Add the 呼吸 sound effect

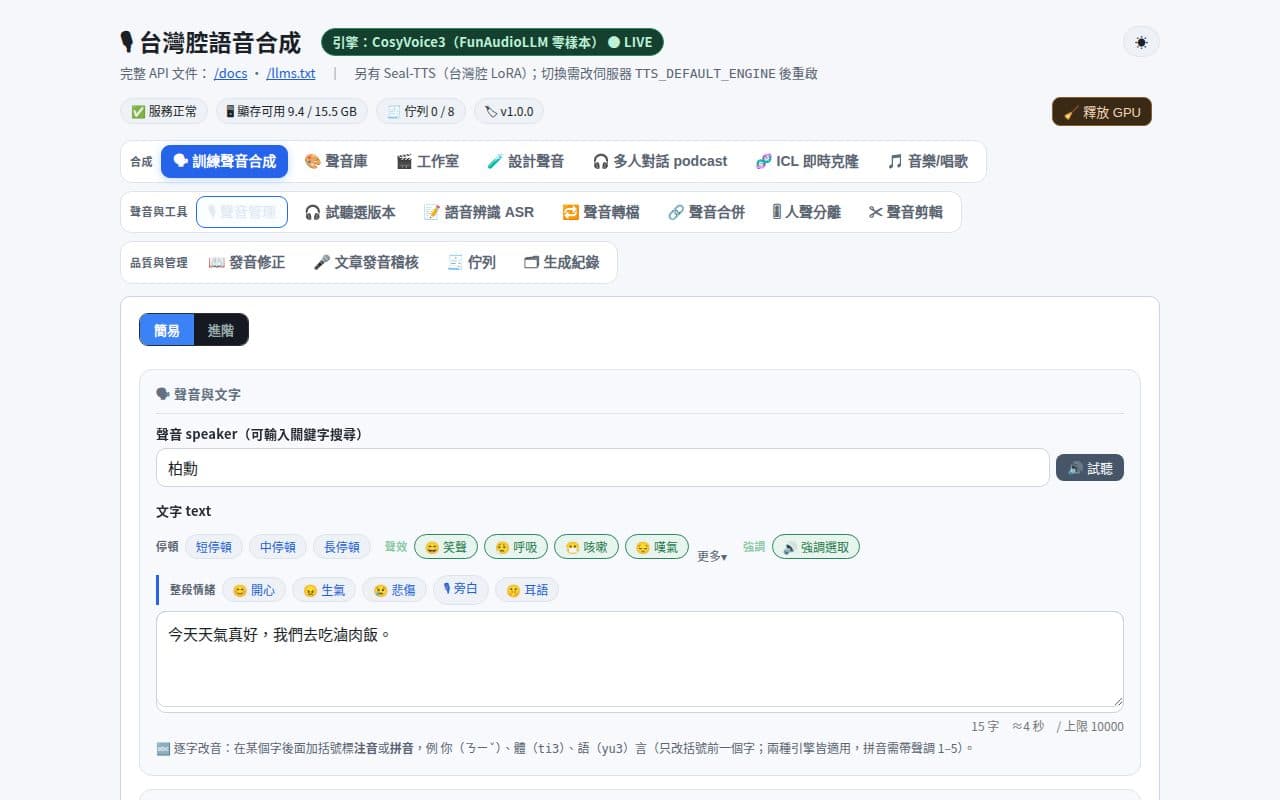tap(516, 547)
